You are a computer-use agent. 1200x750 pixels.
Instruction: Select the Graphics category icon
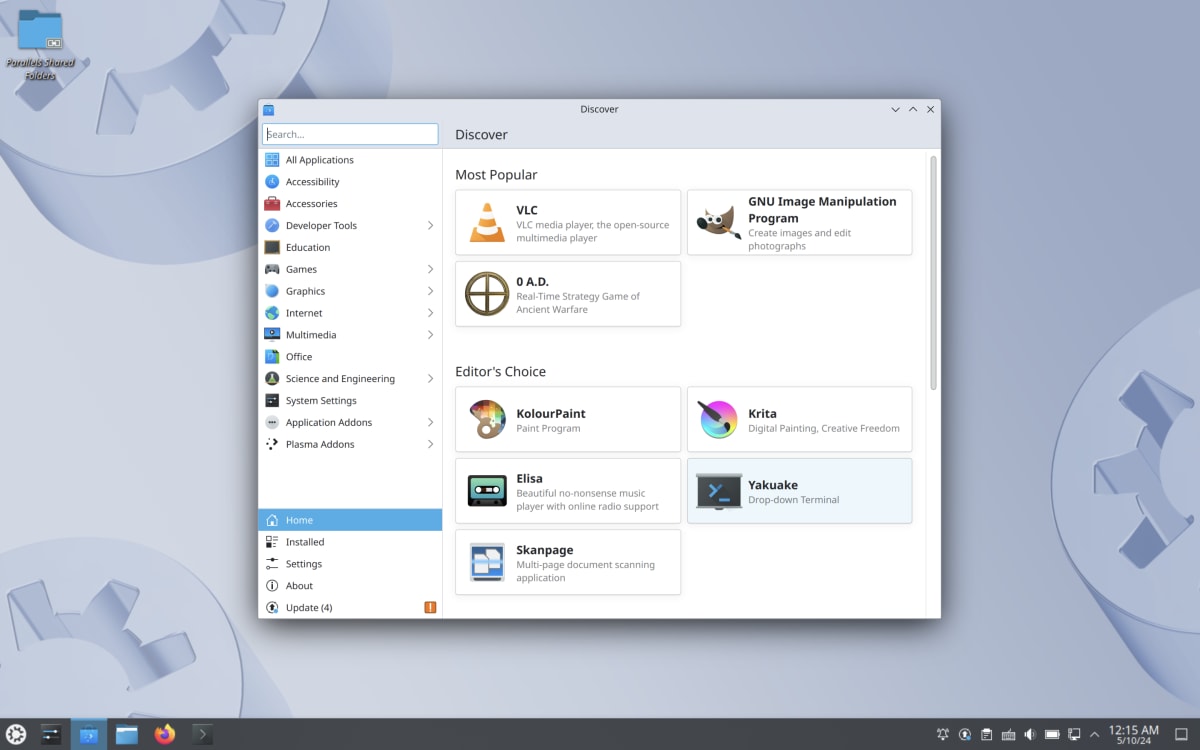[272, 291]
